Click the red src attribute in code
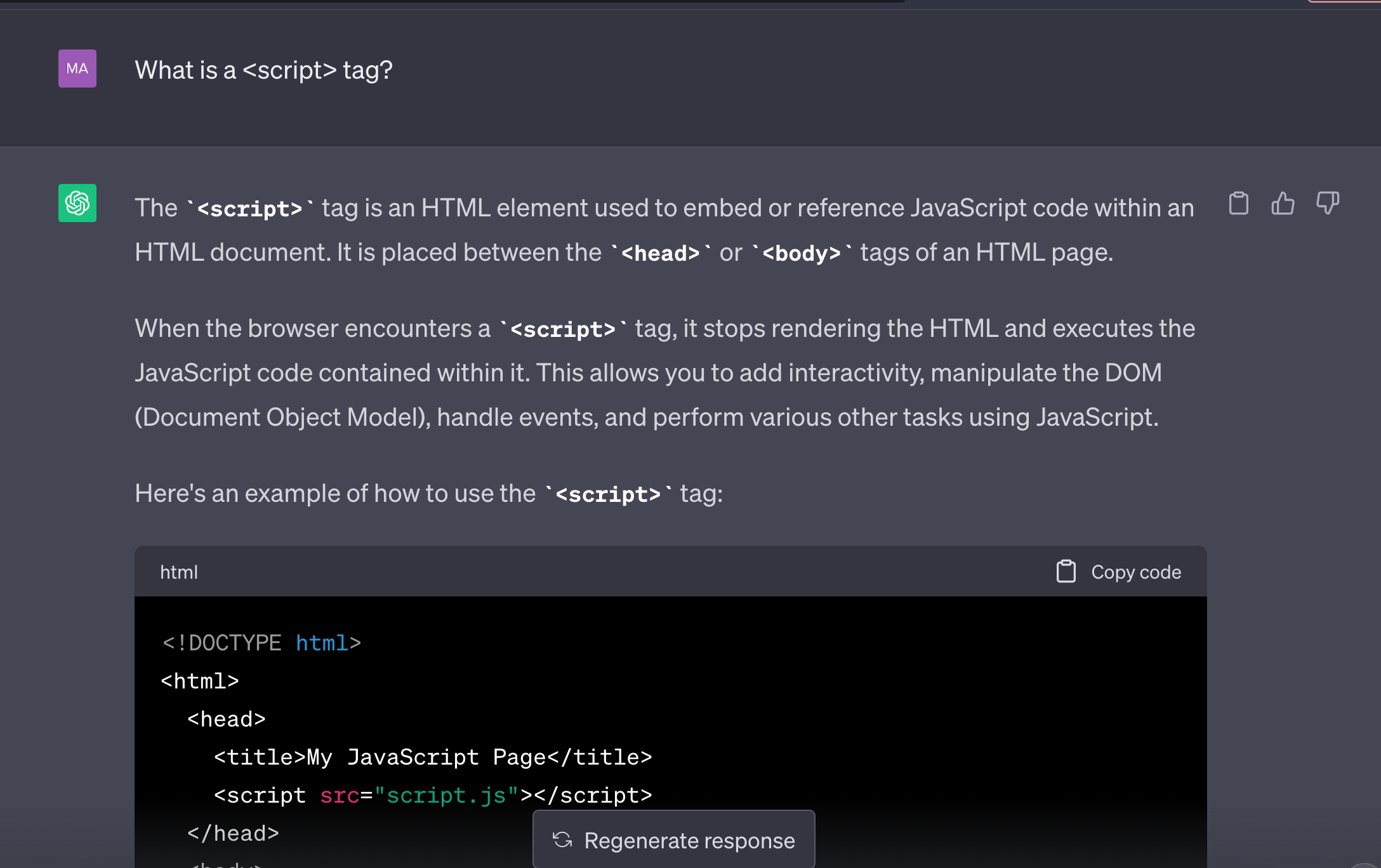This screenshot has width=1381, height=868. (339, 795)
